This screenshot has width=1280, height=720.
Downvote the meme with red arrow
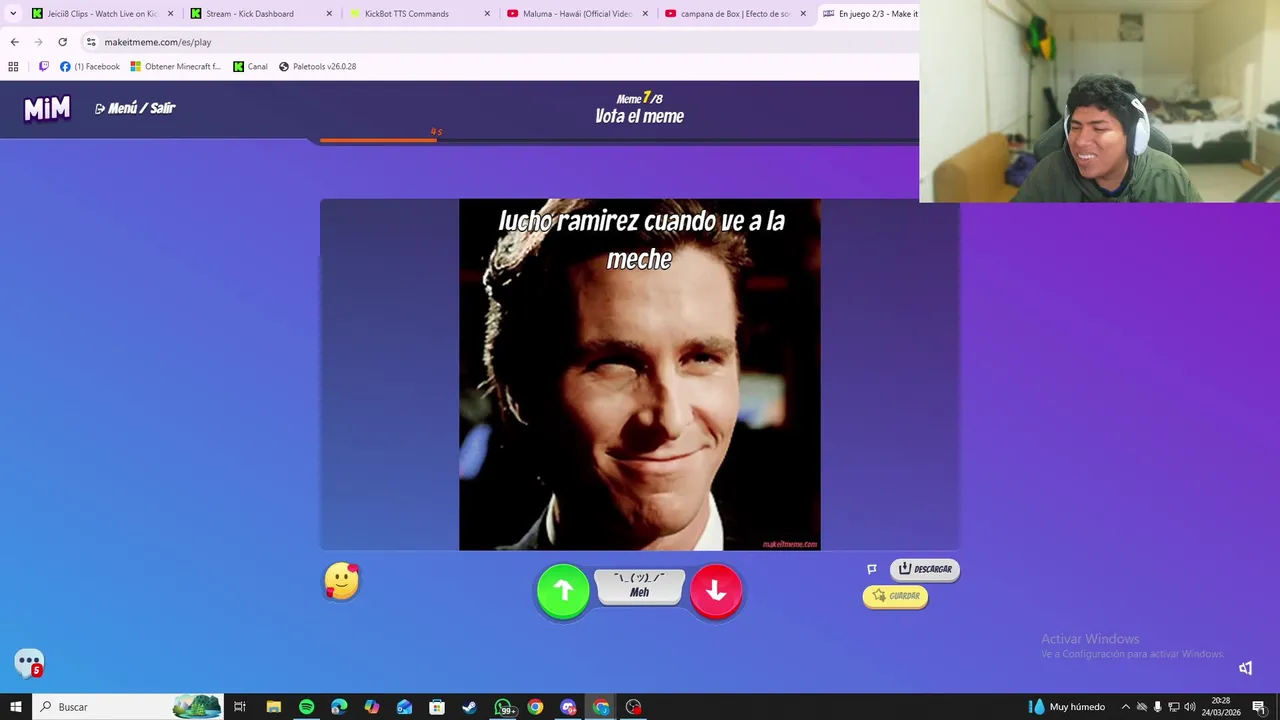716,590
